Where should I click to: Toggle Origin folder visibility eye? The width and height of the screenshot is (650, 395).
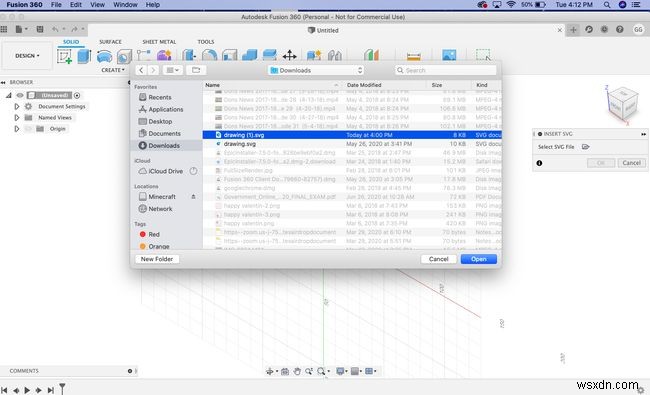click(x=28, y=129)
